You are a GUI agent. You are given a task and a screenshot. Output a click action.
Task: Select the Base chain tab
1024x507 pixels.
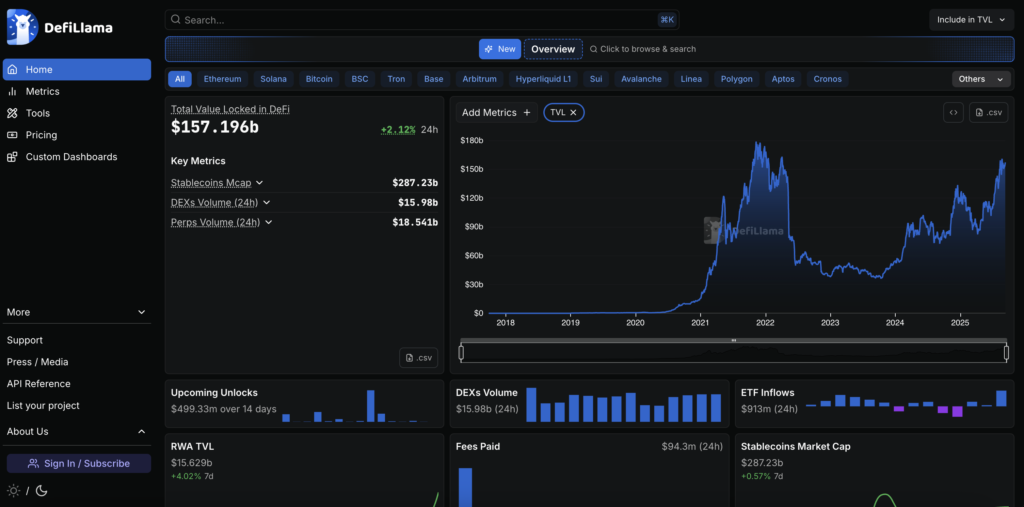point(434,79)
